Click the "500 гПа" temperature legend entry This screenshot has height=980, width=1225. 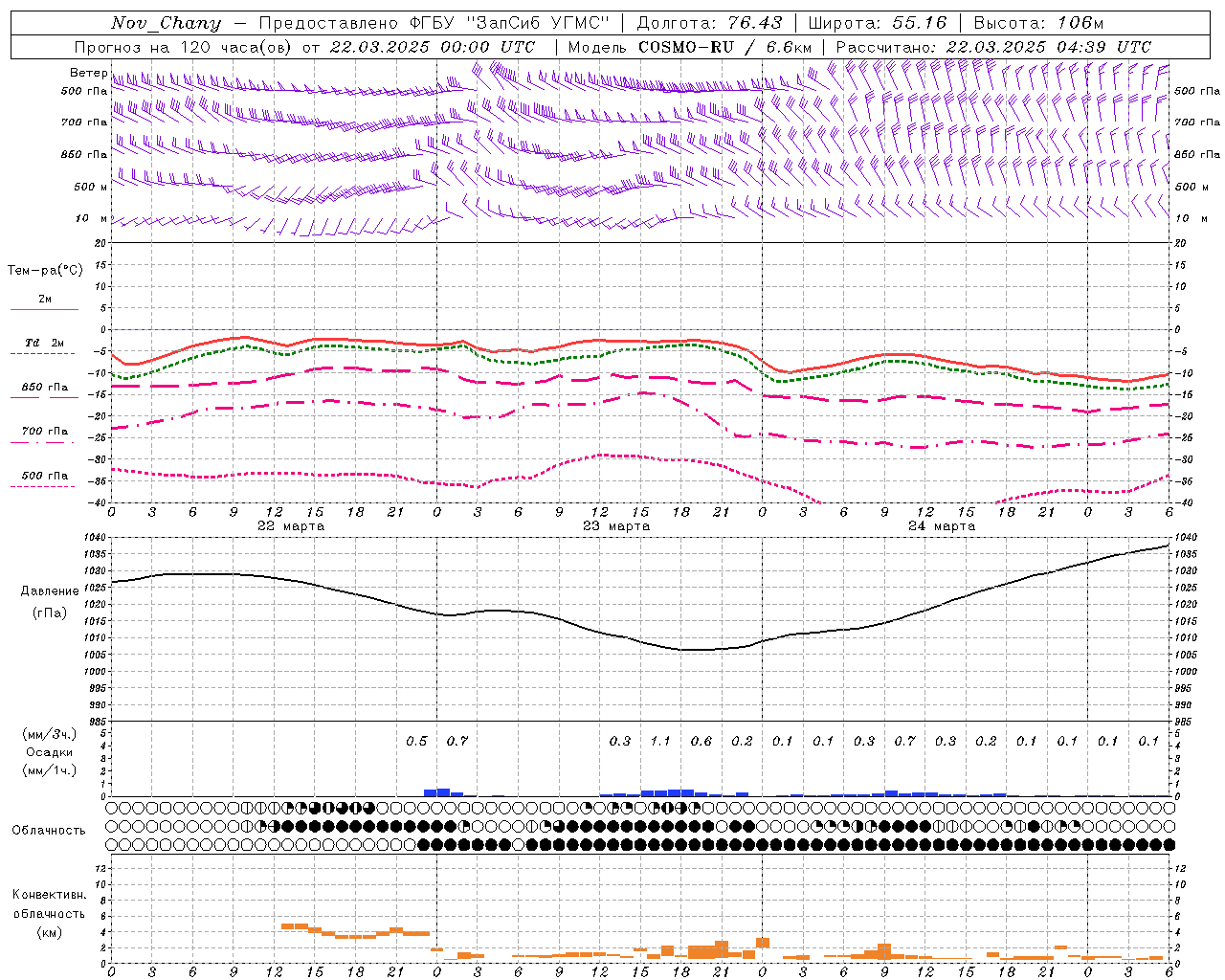[44, 476]
